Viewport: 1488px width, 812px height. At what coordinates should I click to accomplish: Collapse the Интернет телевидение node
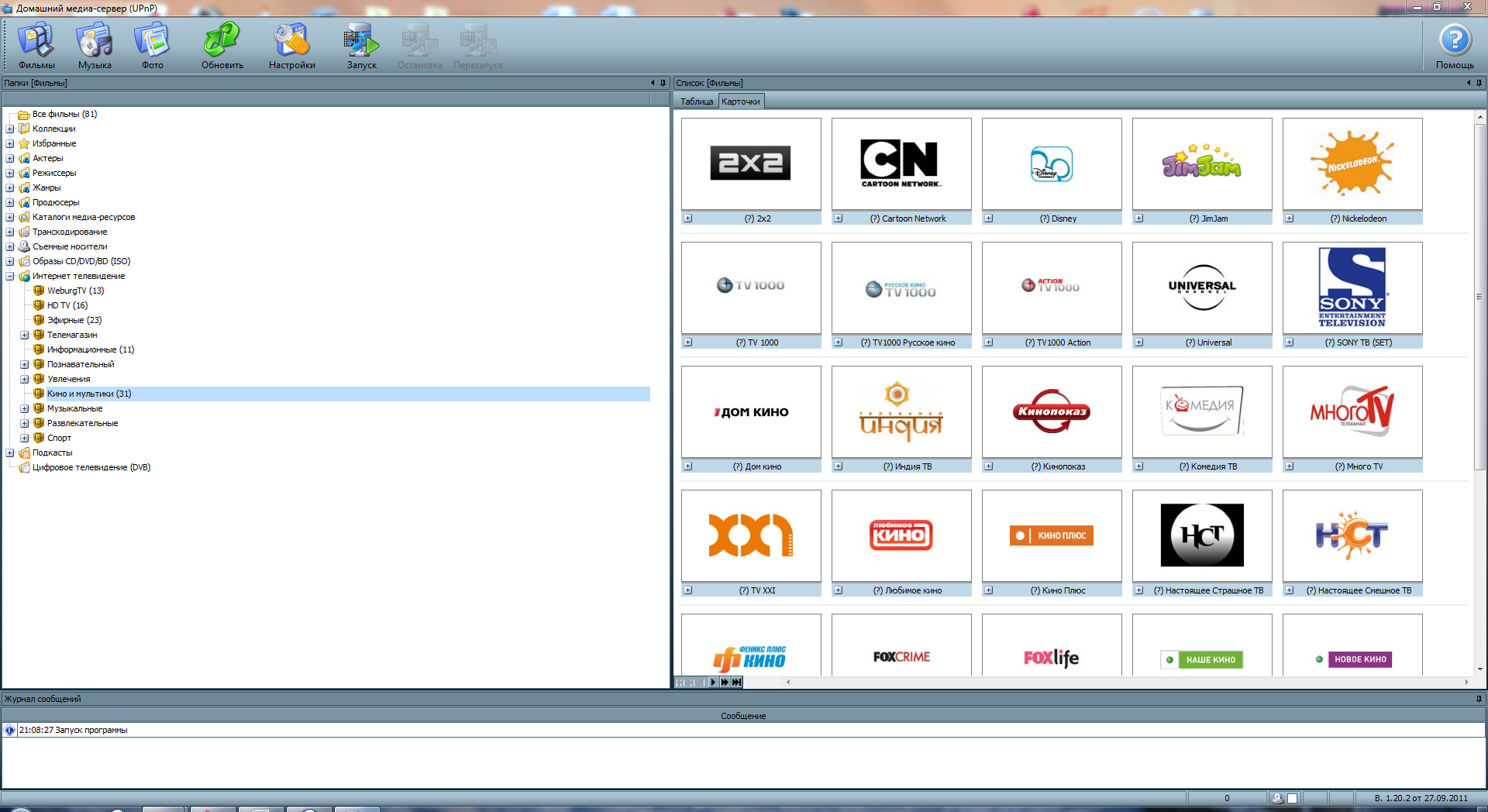point(10,276)
